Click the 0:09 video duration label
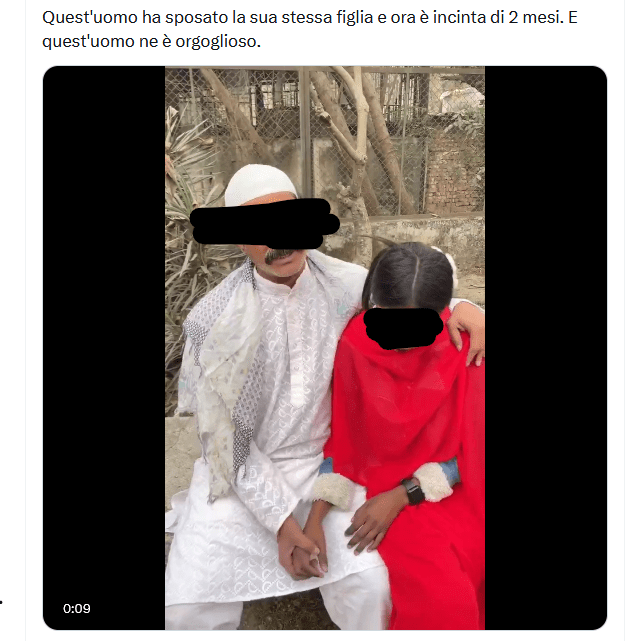The height and width of the screenshot is (641, 633). pyautogui.click(x=76, y=608)
